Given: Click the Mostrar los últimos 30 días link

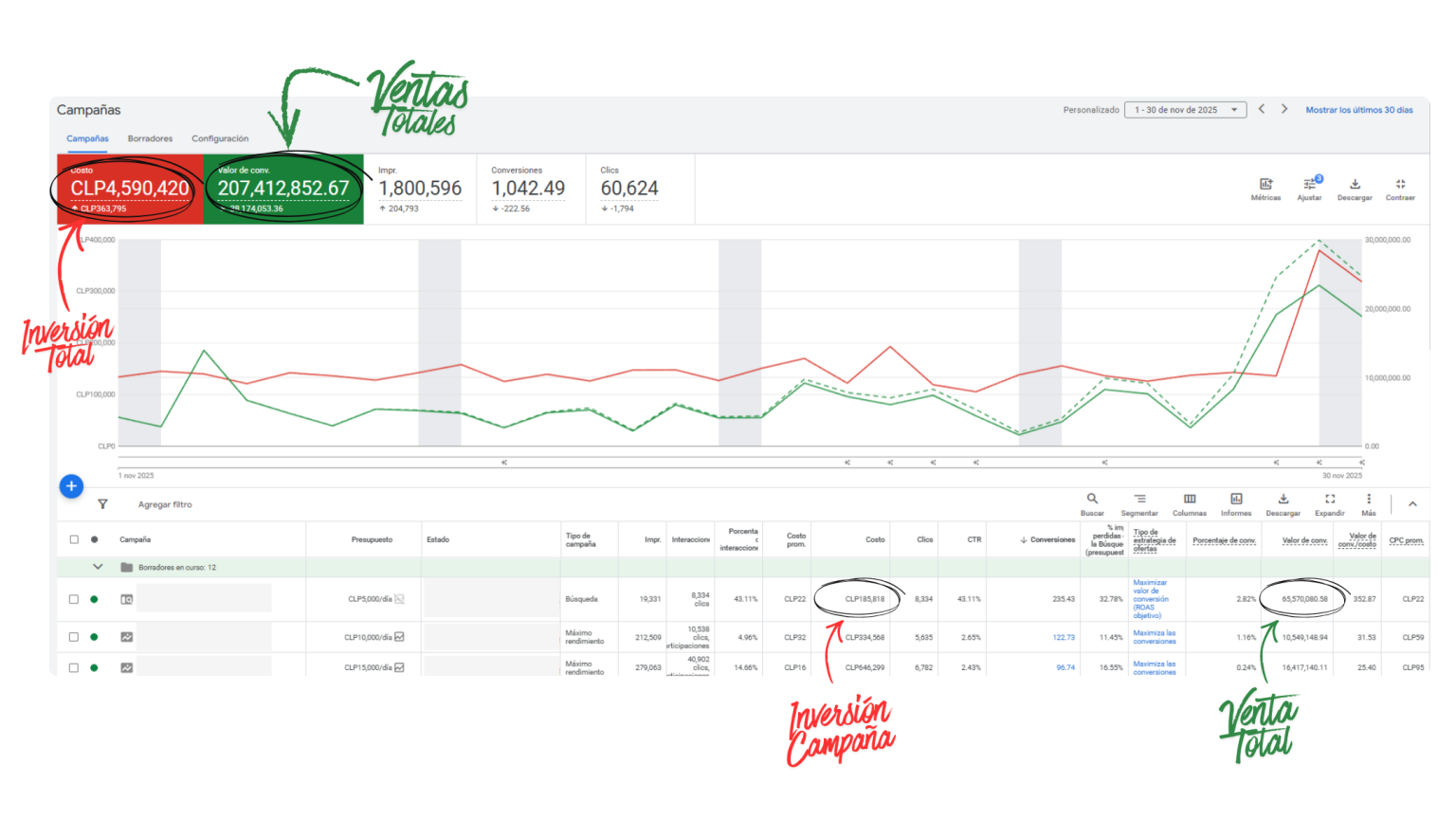Looking at the screenshot, I should [x=1359, y=109].
